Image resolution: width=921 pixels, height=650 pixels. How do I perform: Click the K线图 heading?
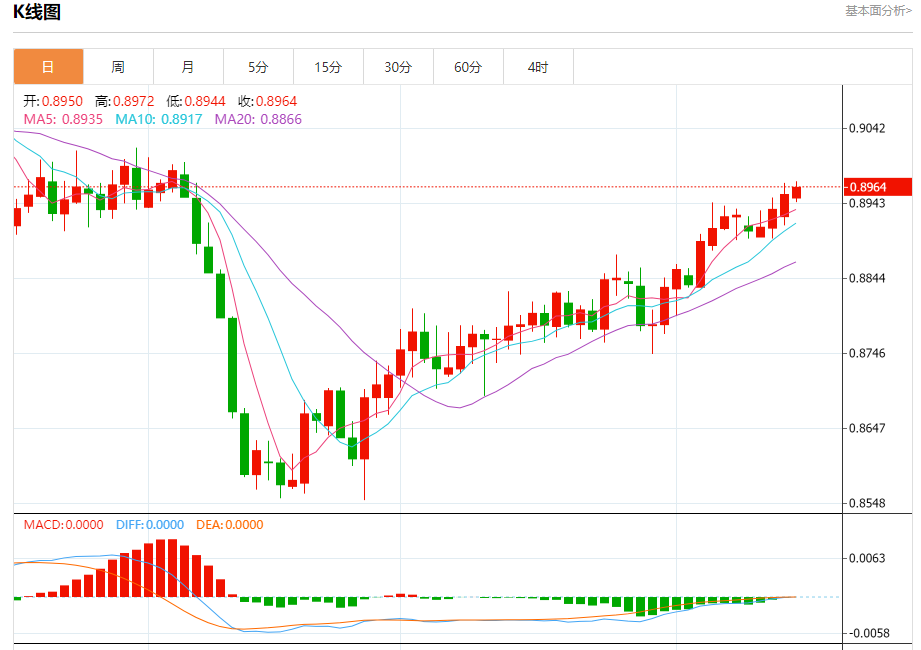(37, 12)
